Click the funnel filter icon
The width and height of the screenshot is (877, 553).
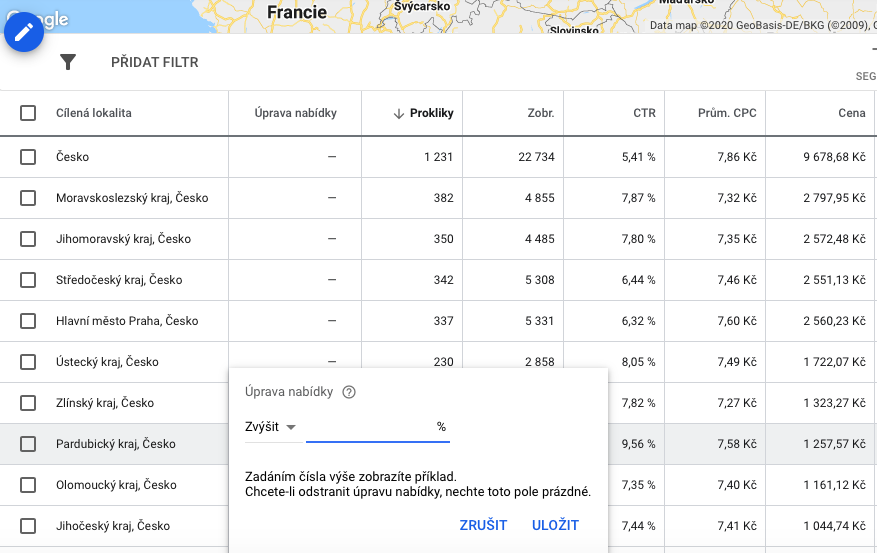[68, 62]
